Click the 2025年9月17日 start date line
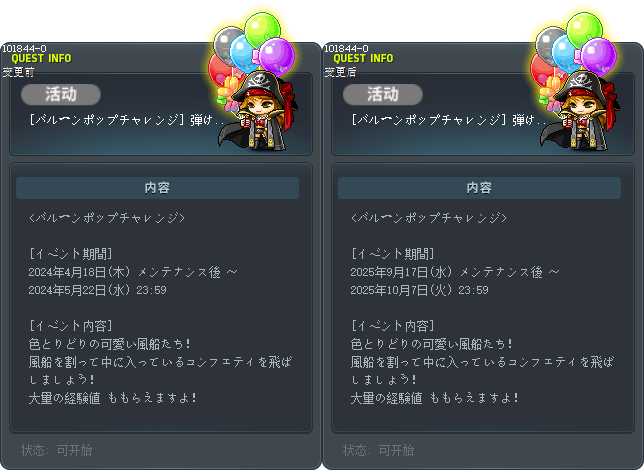The image size is (644, 470). pos(455,272)
